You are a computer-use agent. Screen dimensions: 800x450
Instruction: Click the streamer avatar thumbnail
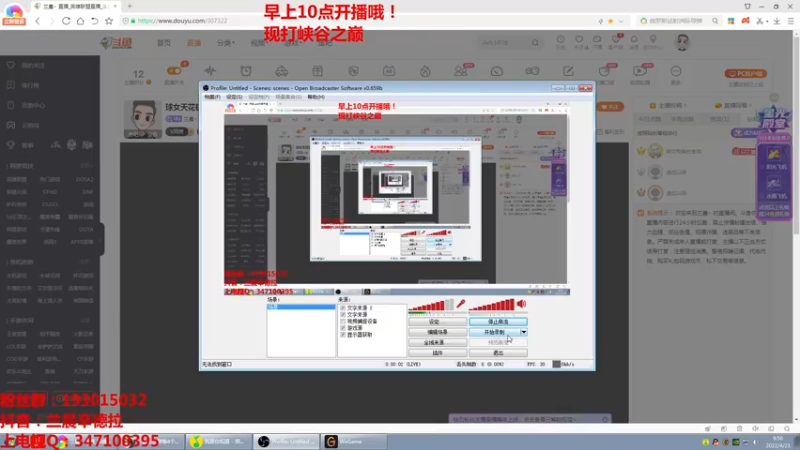click(143, 119)
